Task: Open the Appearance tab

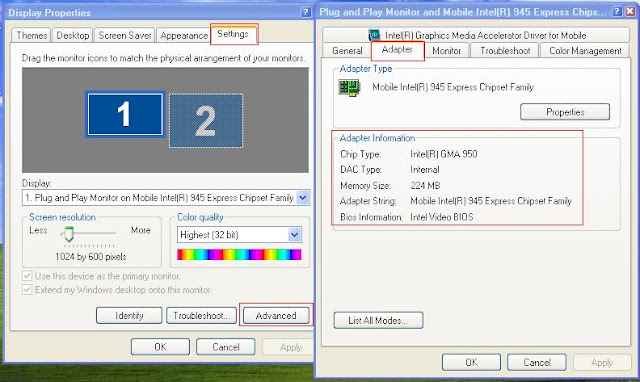Action: 184,36
